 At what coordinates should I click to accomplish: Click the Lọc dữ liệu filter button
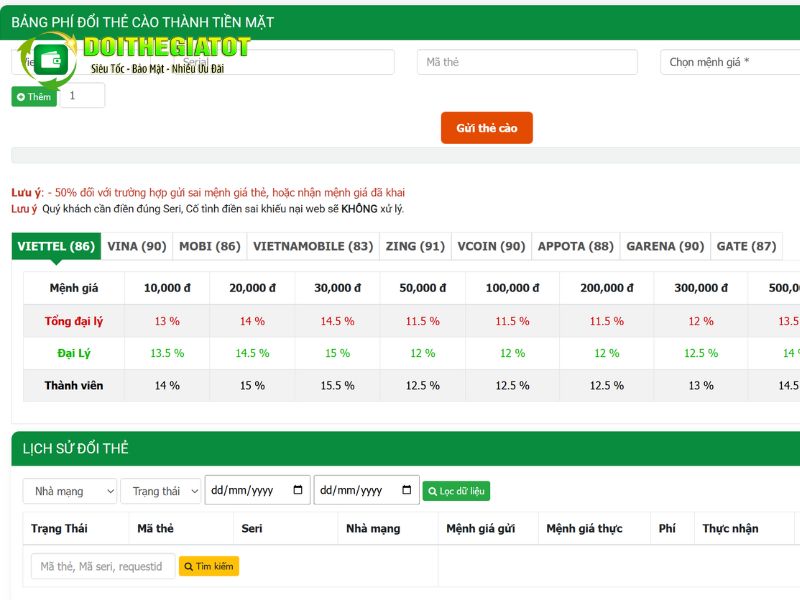pyautogui.click(x=456, y=491)
